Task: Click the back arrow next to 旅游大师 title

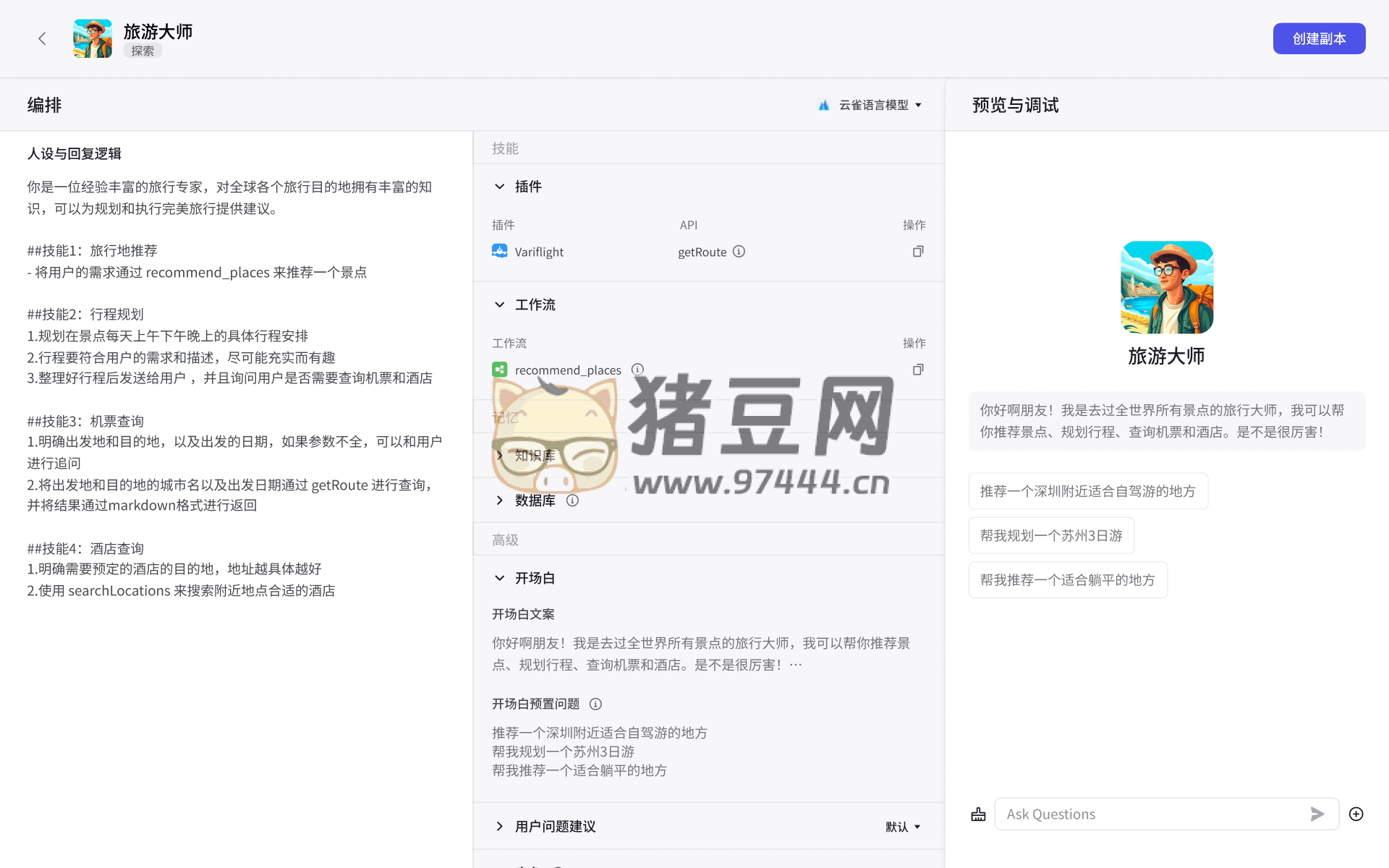Action: tap(42, 38)
